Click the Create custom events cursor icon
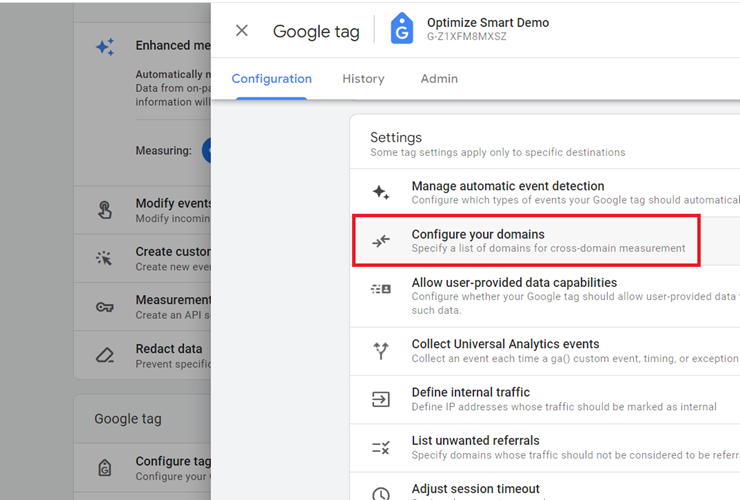 coord(104,258)
